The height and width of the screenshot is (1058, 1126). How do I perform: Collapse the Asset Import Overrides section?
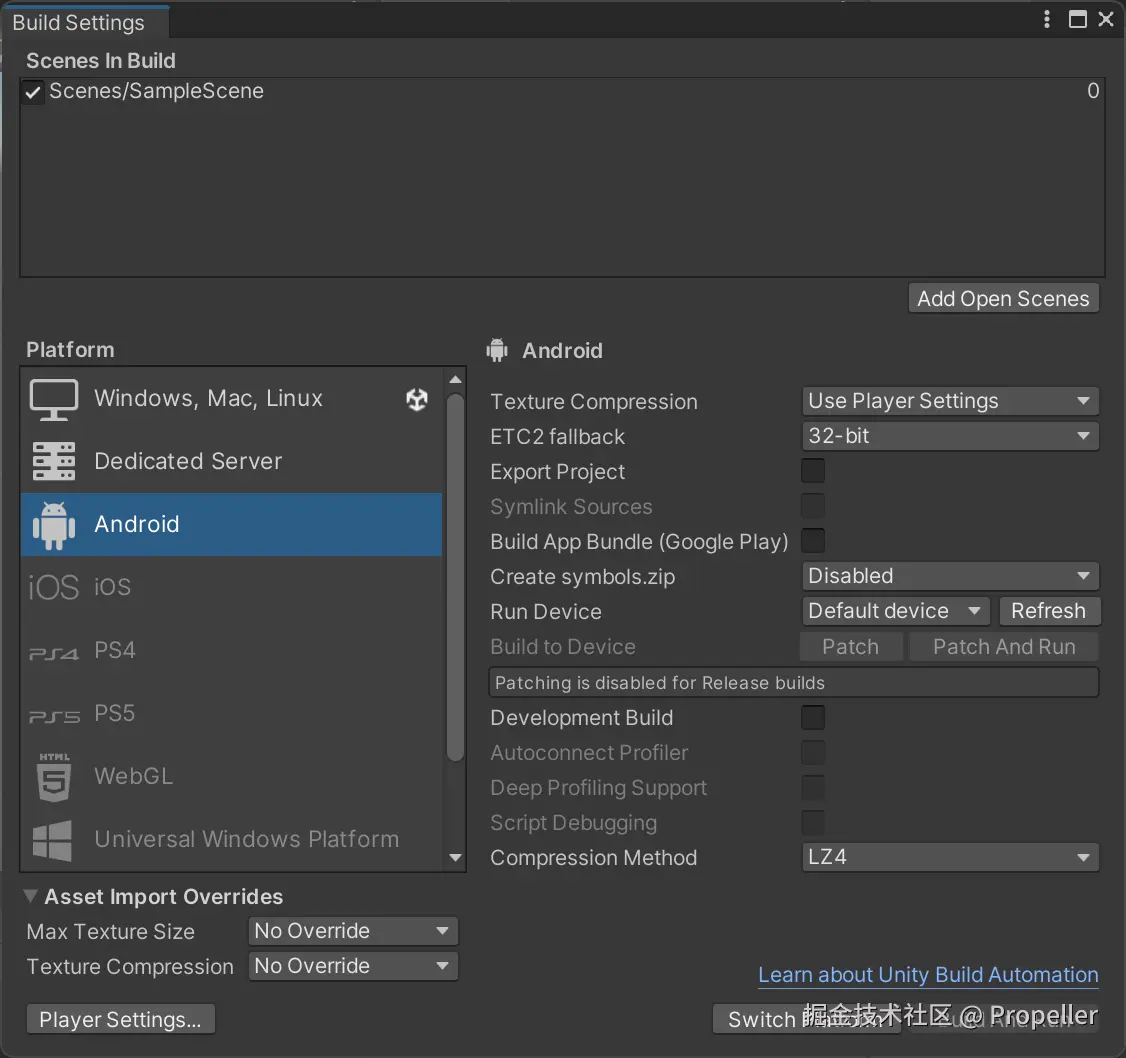point(32,896)
